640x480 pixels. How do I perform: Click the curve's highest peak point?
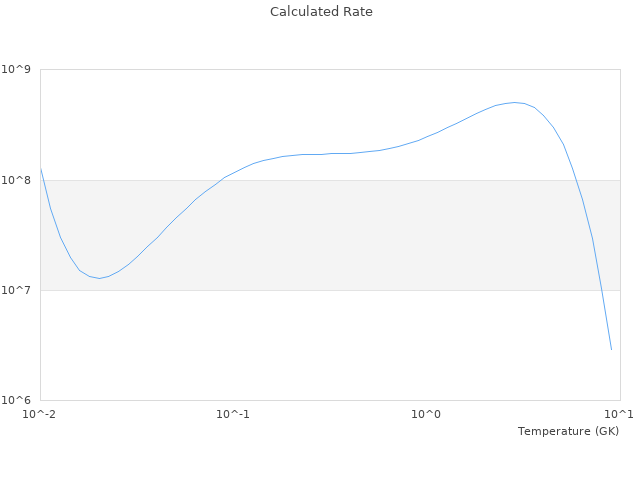pos(515,102)
